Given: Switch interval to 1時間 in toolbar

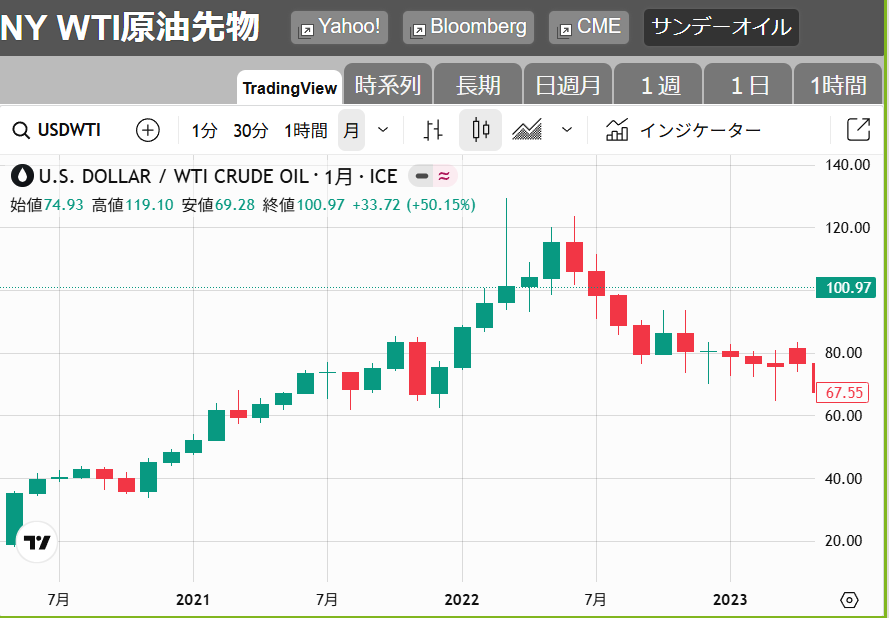Looking at the screenshot, I should pos(305,130).
